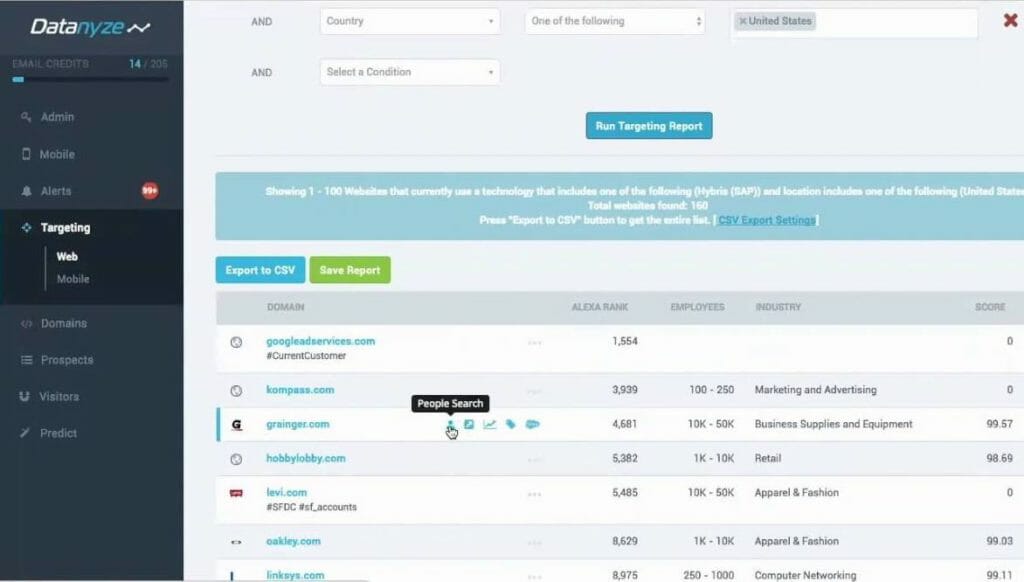
Task: Open the actions dots for googleadservices.com
Action: 534,343
